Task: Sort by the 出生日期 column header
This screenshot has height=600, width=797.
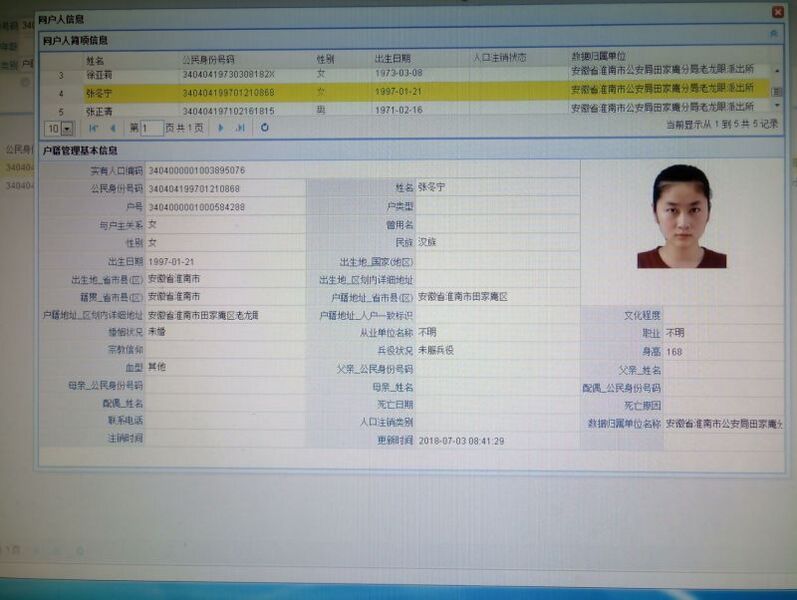Action: tap(392, 58)
